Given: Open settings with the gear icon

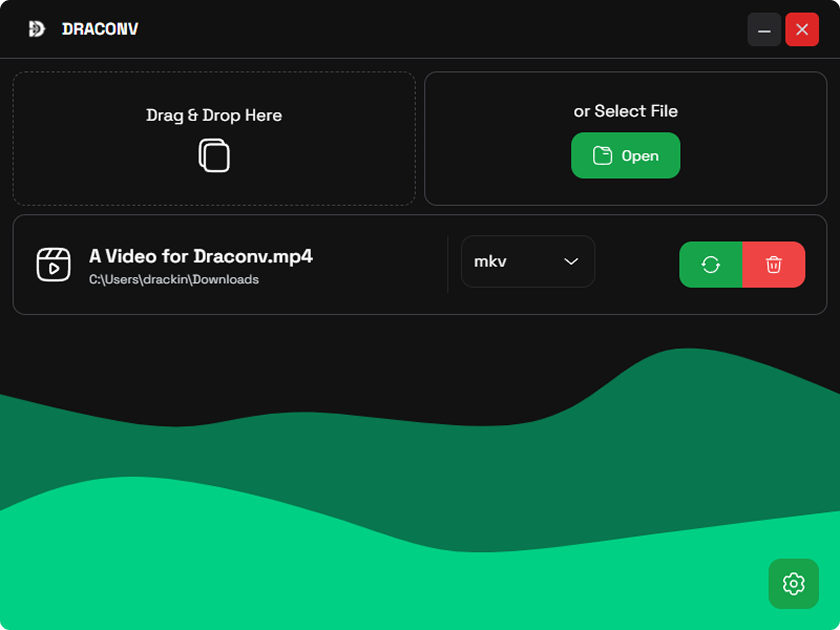Looking at the screenshot, I should (794, 584).
